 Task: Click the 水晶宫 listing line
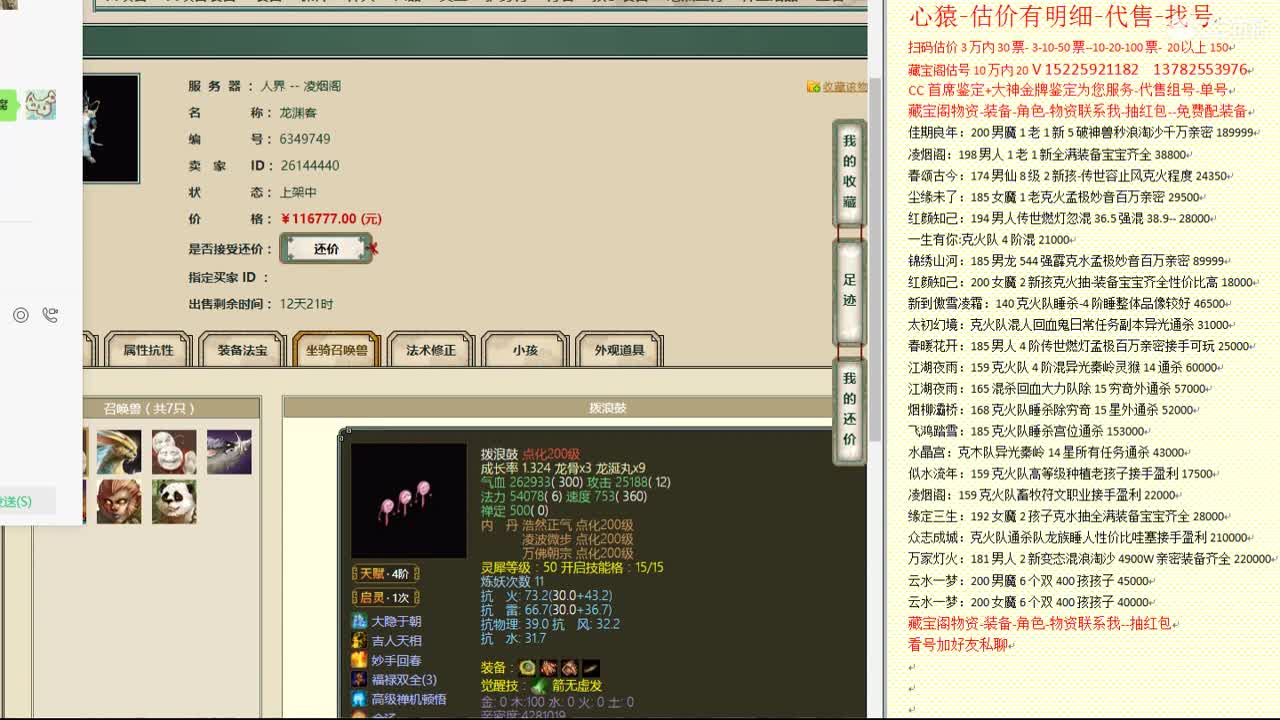(1049, 453)
